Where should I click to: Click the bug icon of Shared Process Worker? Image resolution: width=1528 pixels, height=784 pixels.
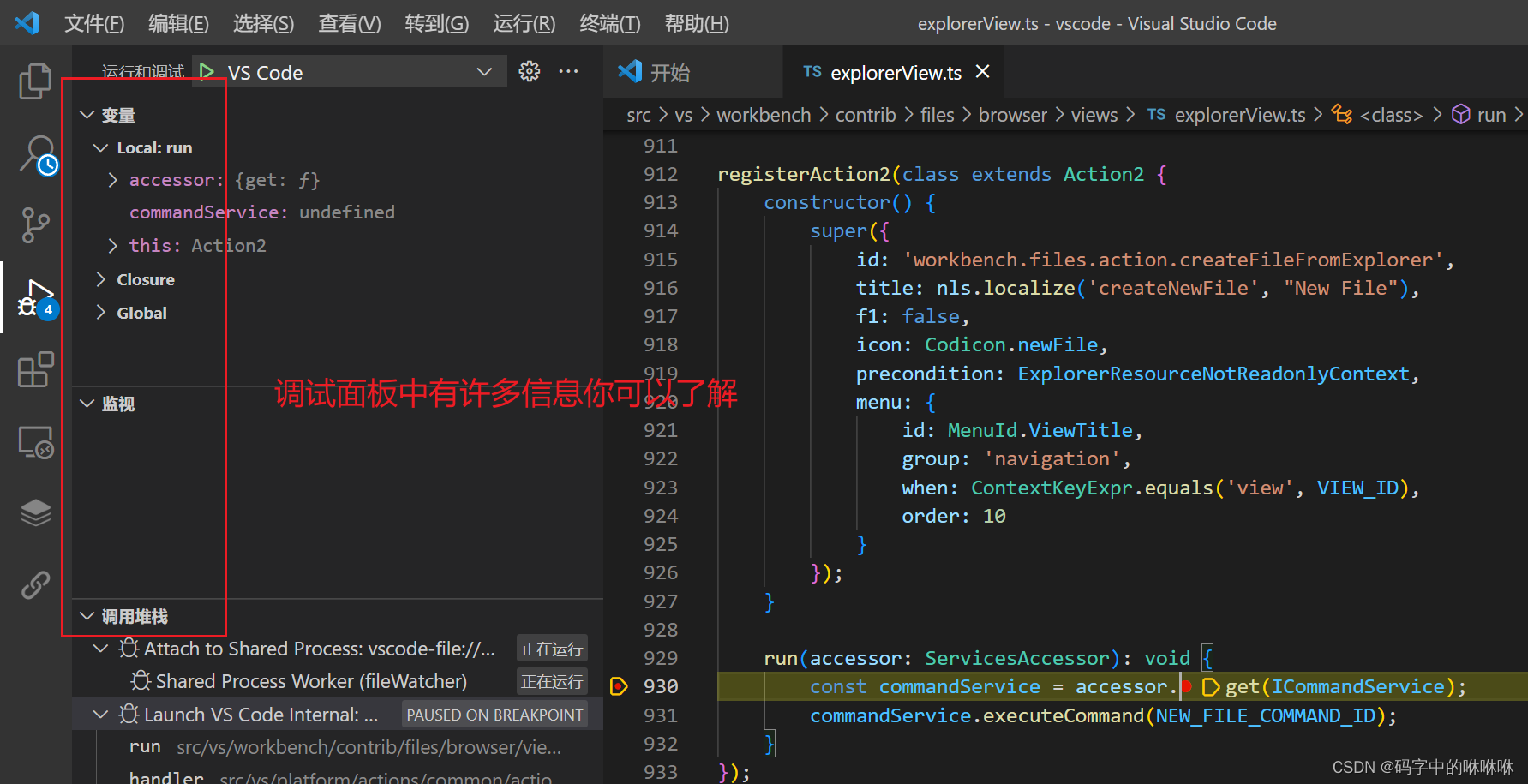pos(141,680)
